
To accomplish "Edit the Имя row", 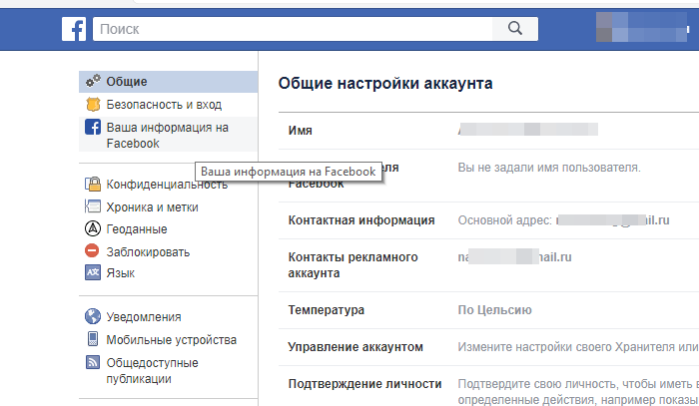I will pyautogui.click(x=489, y=130).
